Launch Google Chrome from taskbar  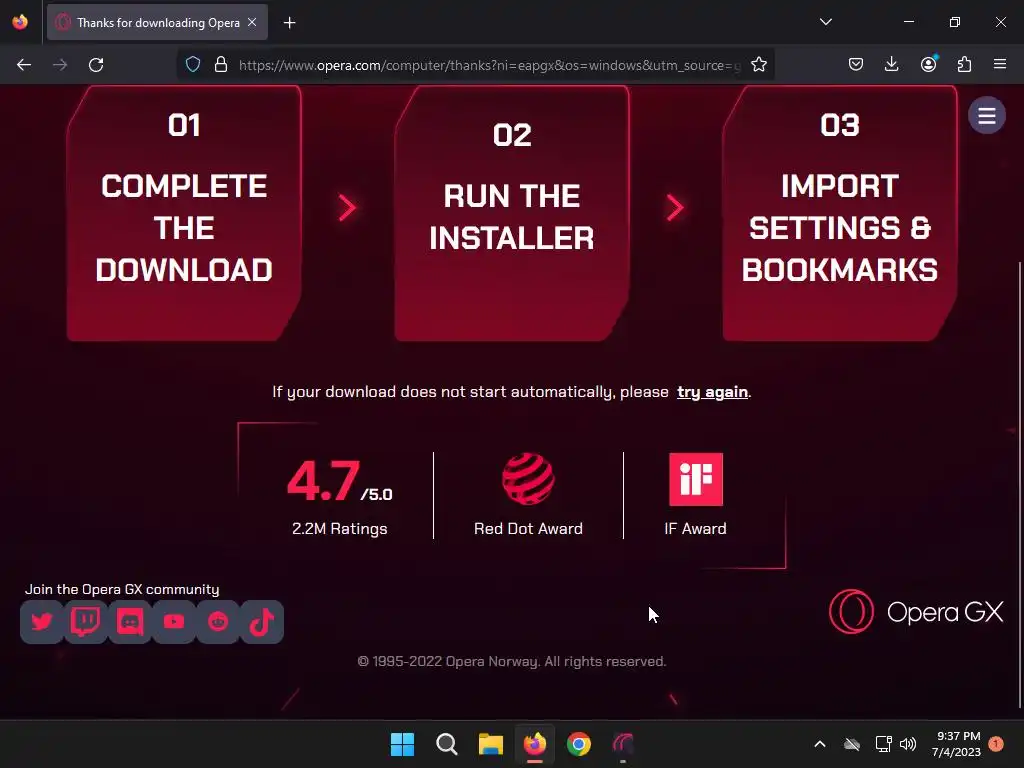[579, 744]
